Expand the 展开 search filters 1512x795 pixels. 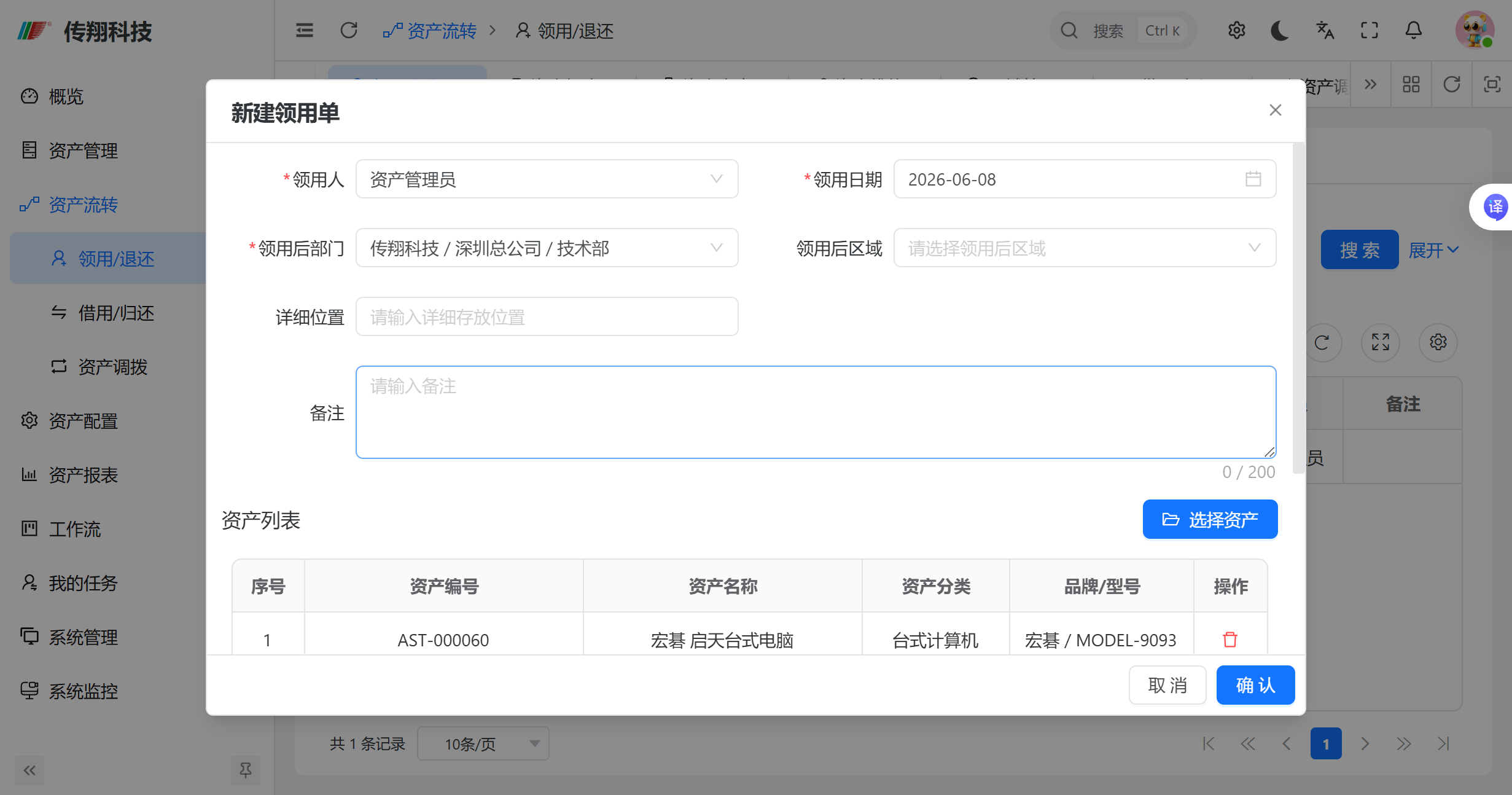pos(1433,249)
